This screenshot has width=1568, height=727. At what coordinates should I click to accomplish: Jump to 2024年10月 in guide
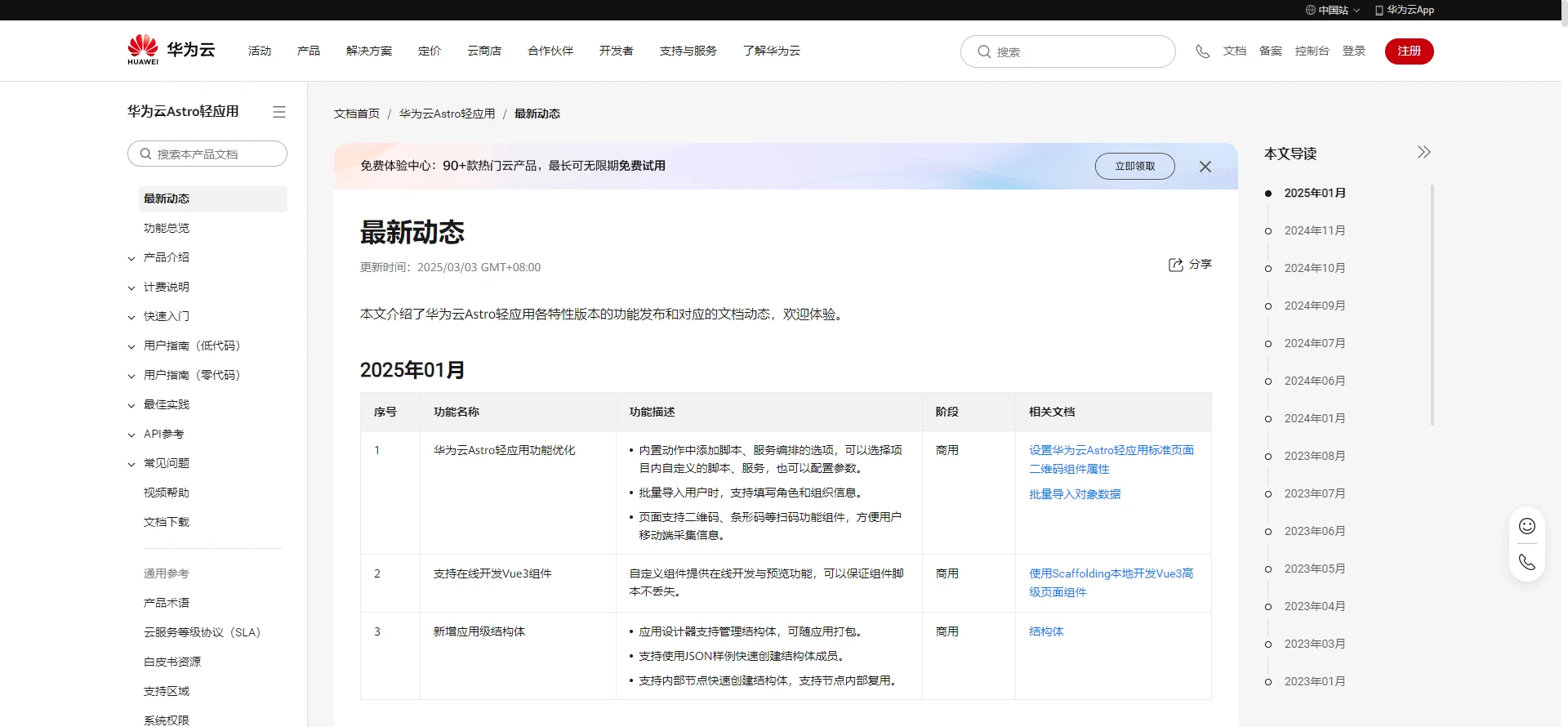[x=1315, y=269]
